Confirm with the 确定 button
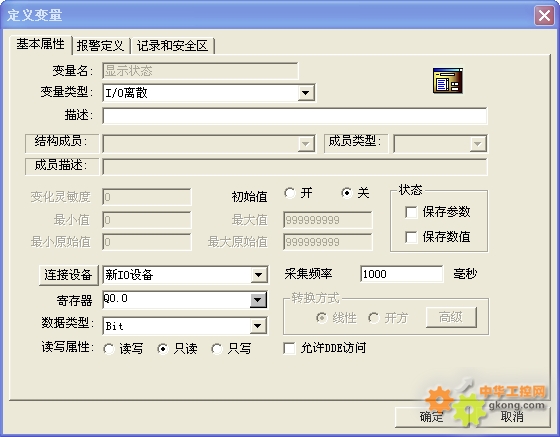The width and height of the screenshot is (560, 437). [432, 417]
